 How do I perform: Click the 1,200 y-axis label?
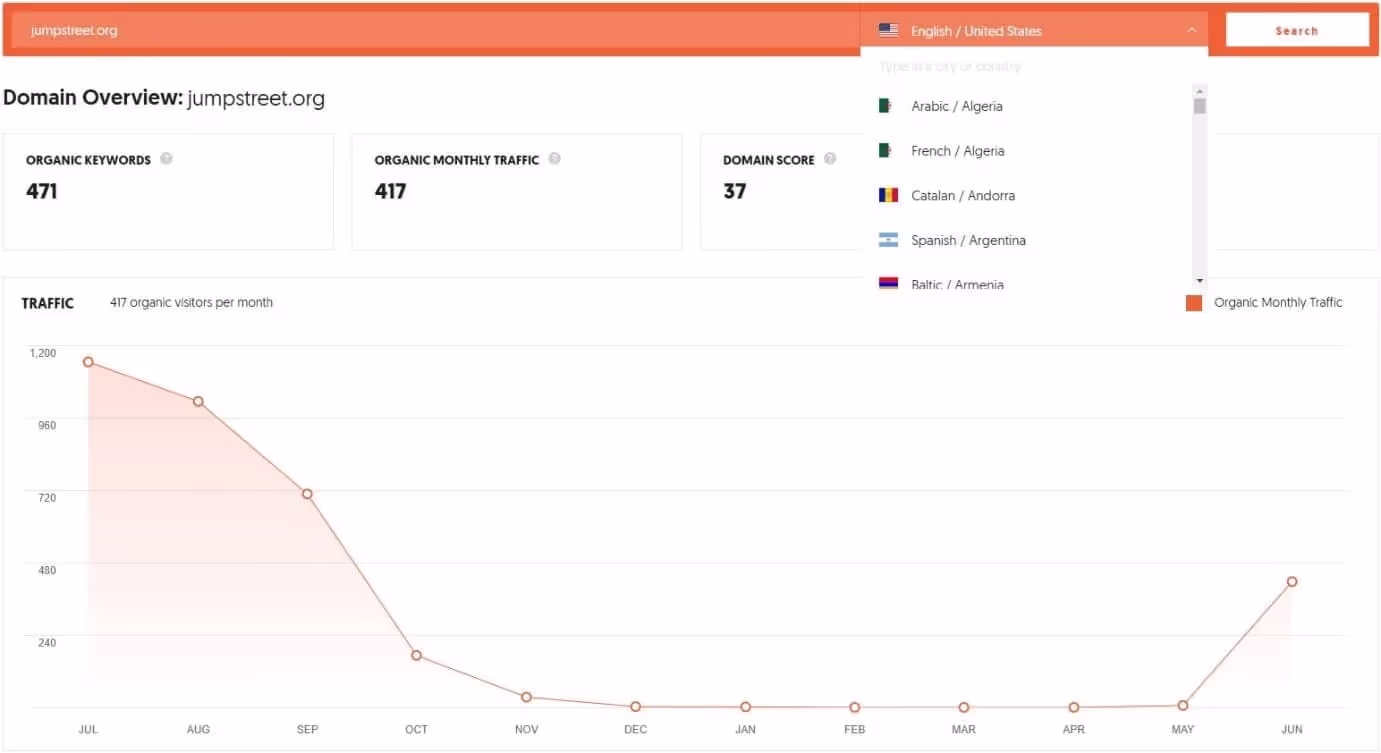(43, 353)
